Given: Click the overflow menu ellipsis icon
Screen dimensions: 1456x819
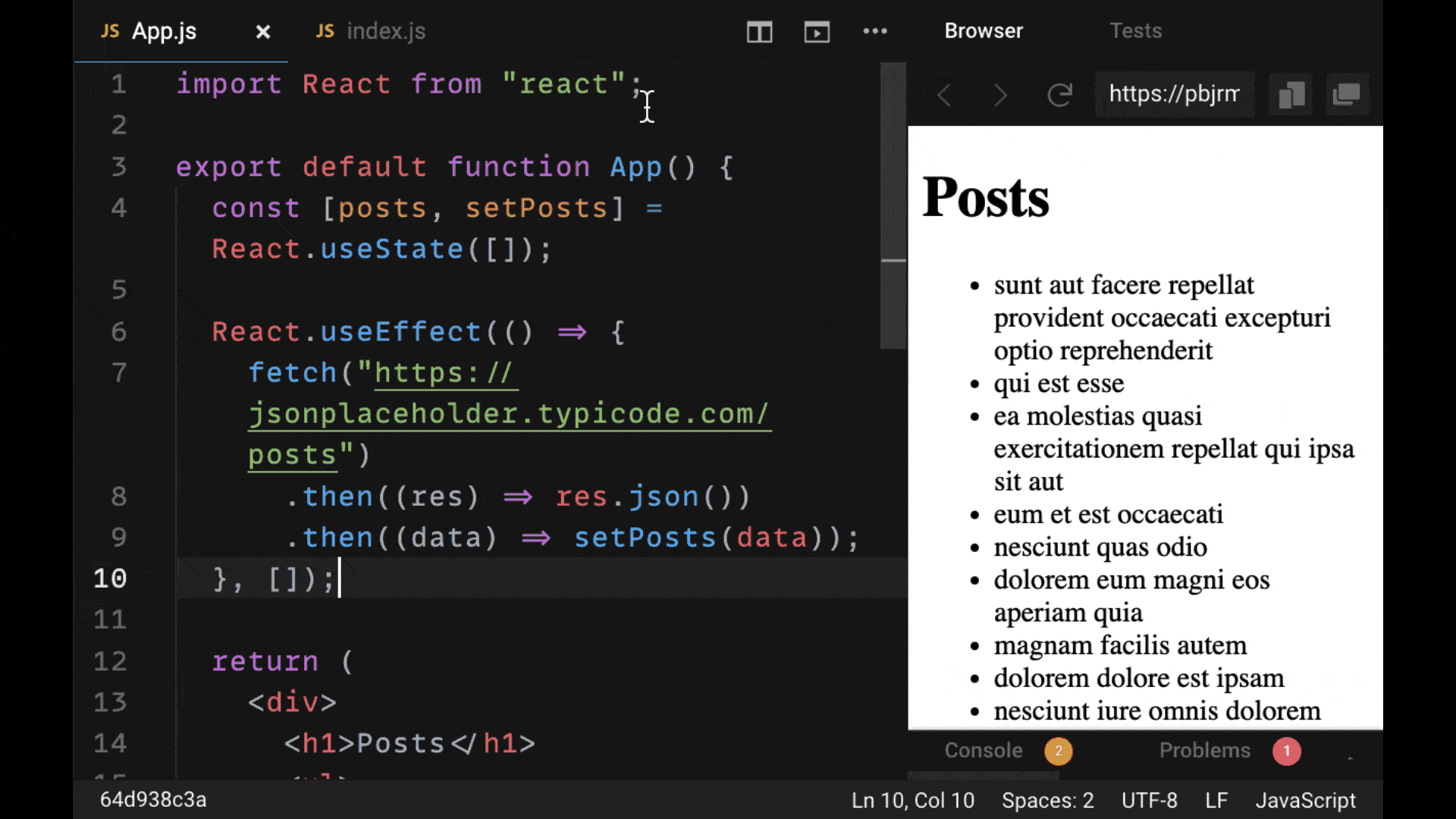Looking at the screenshot, I should pos(874,31).
